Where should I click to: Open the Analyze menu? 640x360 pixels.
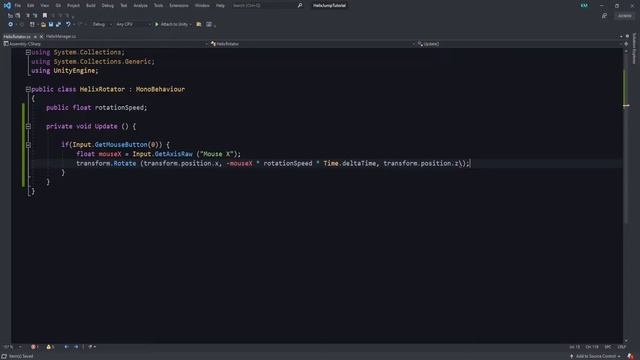coord(140,6)
